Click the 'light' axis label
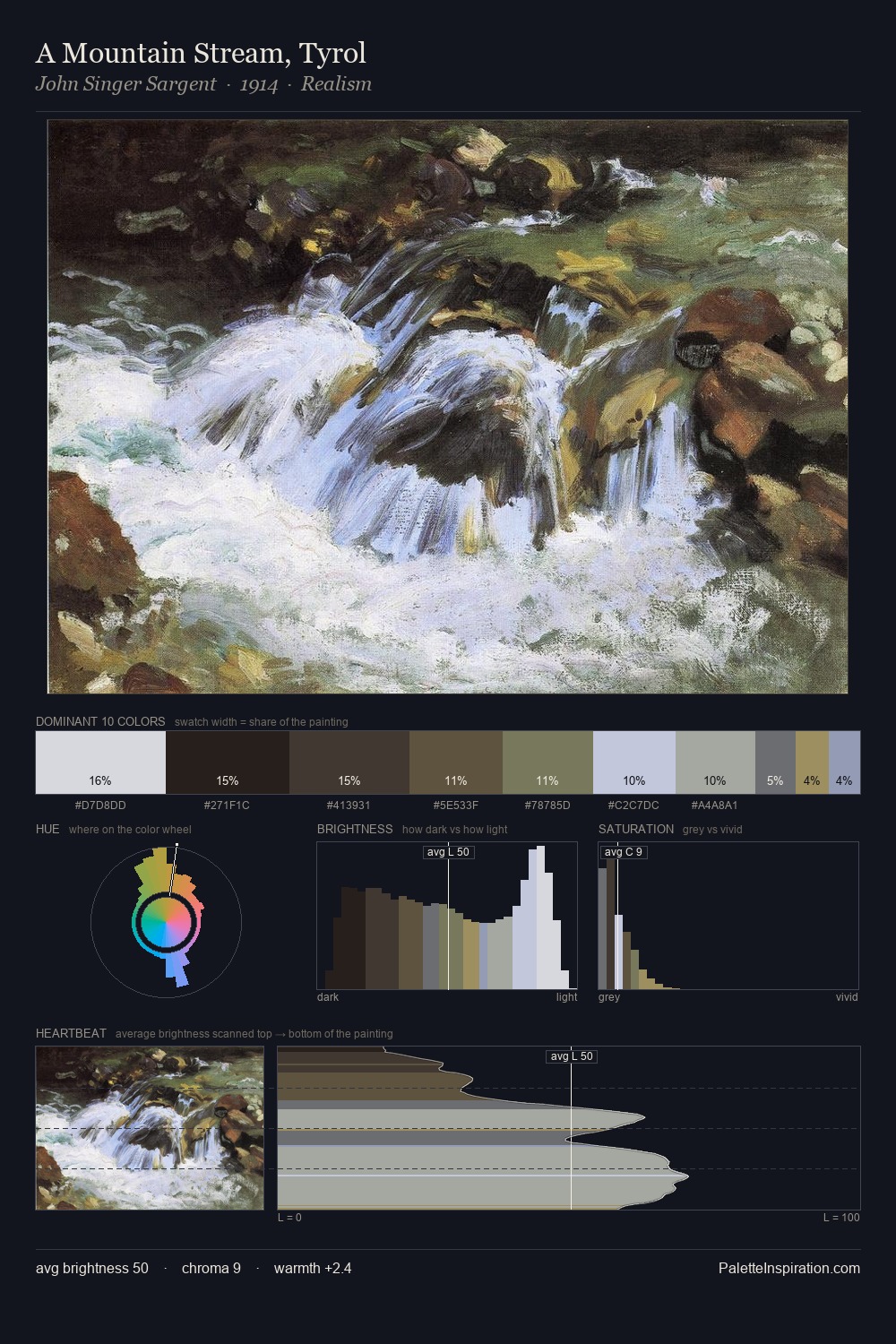Screen dimensions: 896x1344 pyautogui.click(x=567, y=997)
